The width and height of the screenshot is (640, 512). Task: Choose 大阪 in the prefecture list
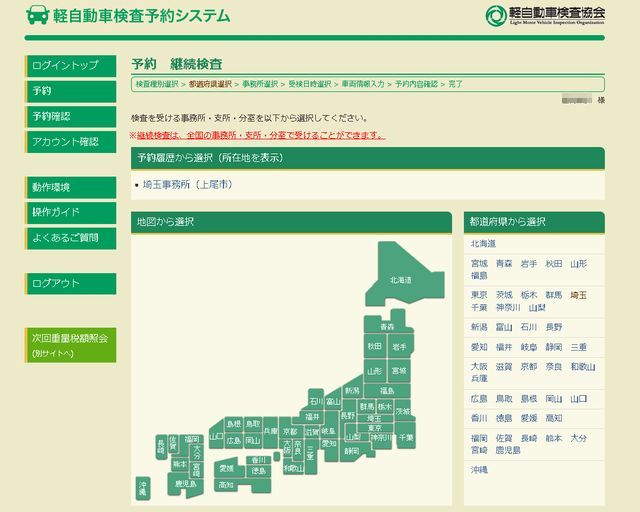point(479,367)
